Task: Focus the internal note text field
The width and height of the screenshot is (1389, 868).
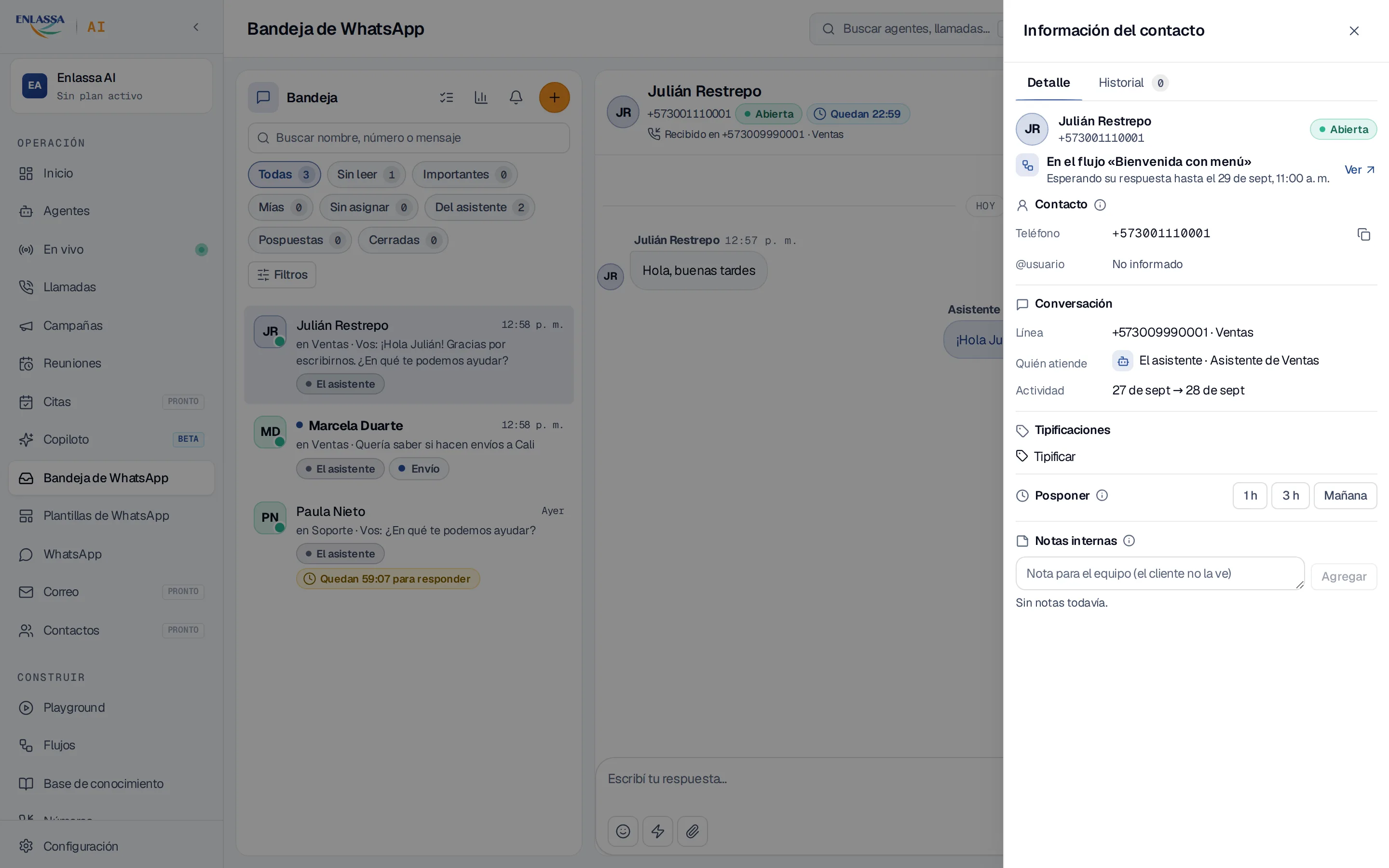Action: click(x=1159, y=573)
